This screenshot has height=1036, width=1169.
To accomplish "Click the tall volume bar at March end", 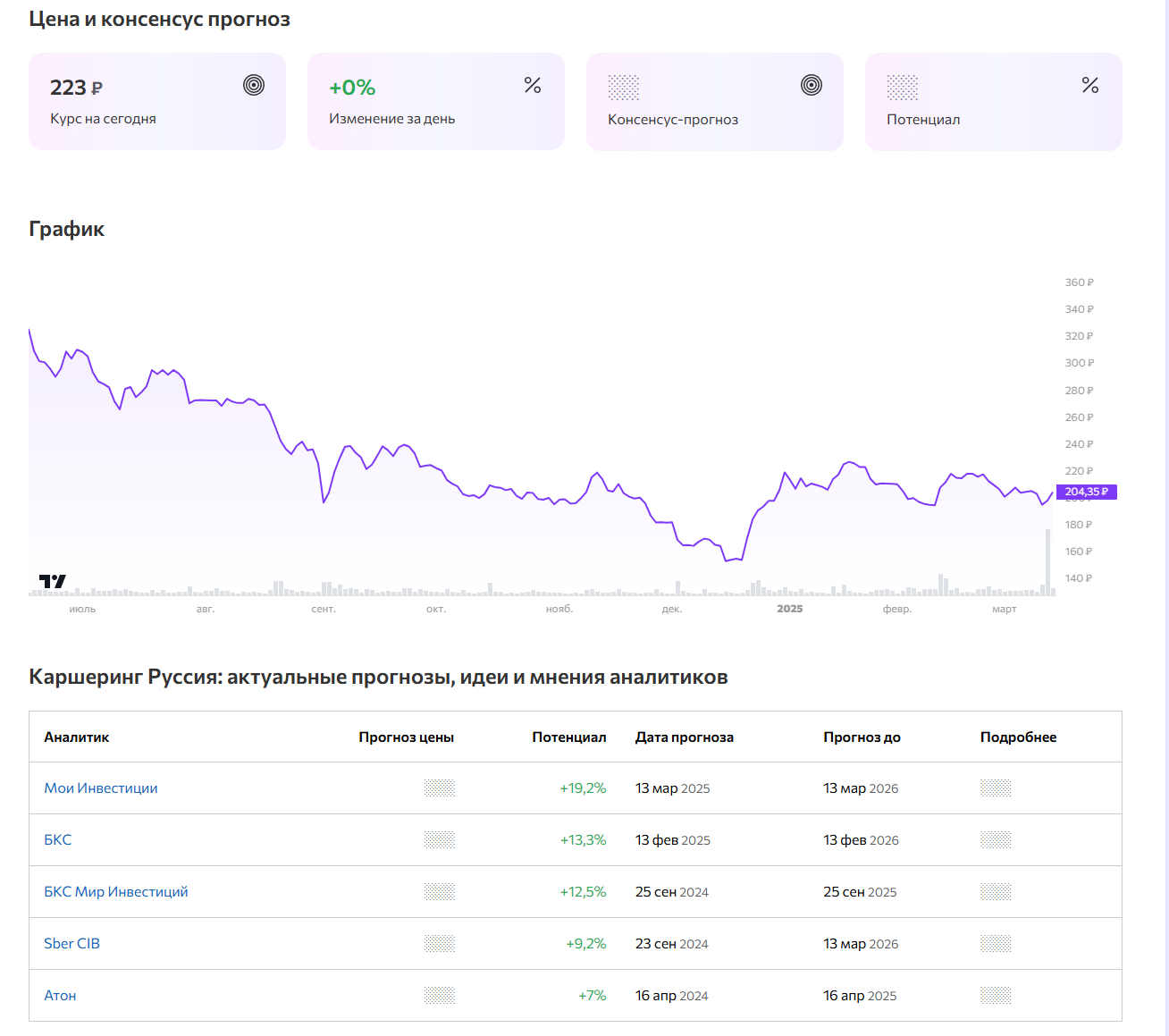I will [1048, 562].
